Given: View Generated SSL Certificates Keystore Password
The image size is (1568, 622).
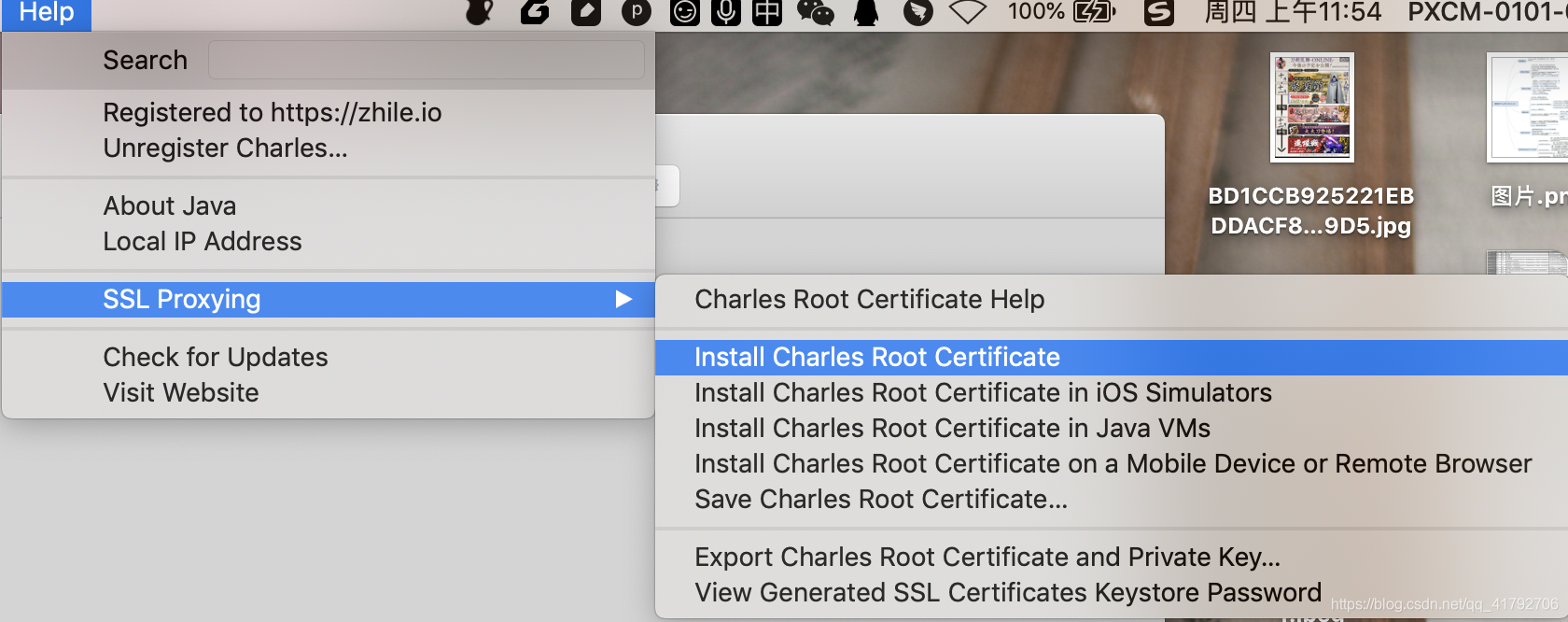Looking at the screenshot, I should (x=1008, y=592).
